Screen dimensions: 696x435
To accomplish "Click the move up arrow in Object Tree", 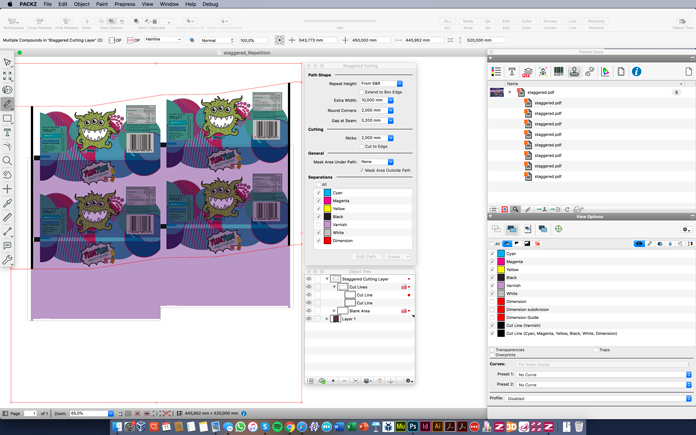I will [380, 381].
